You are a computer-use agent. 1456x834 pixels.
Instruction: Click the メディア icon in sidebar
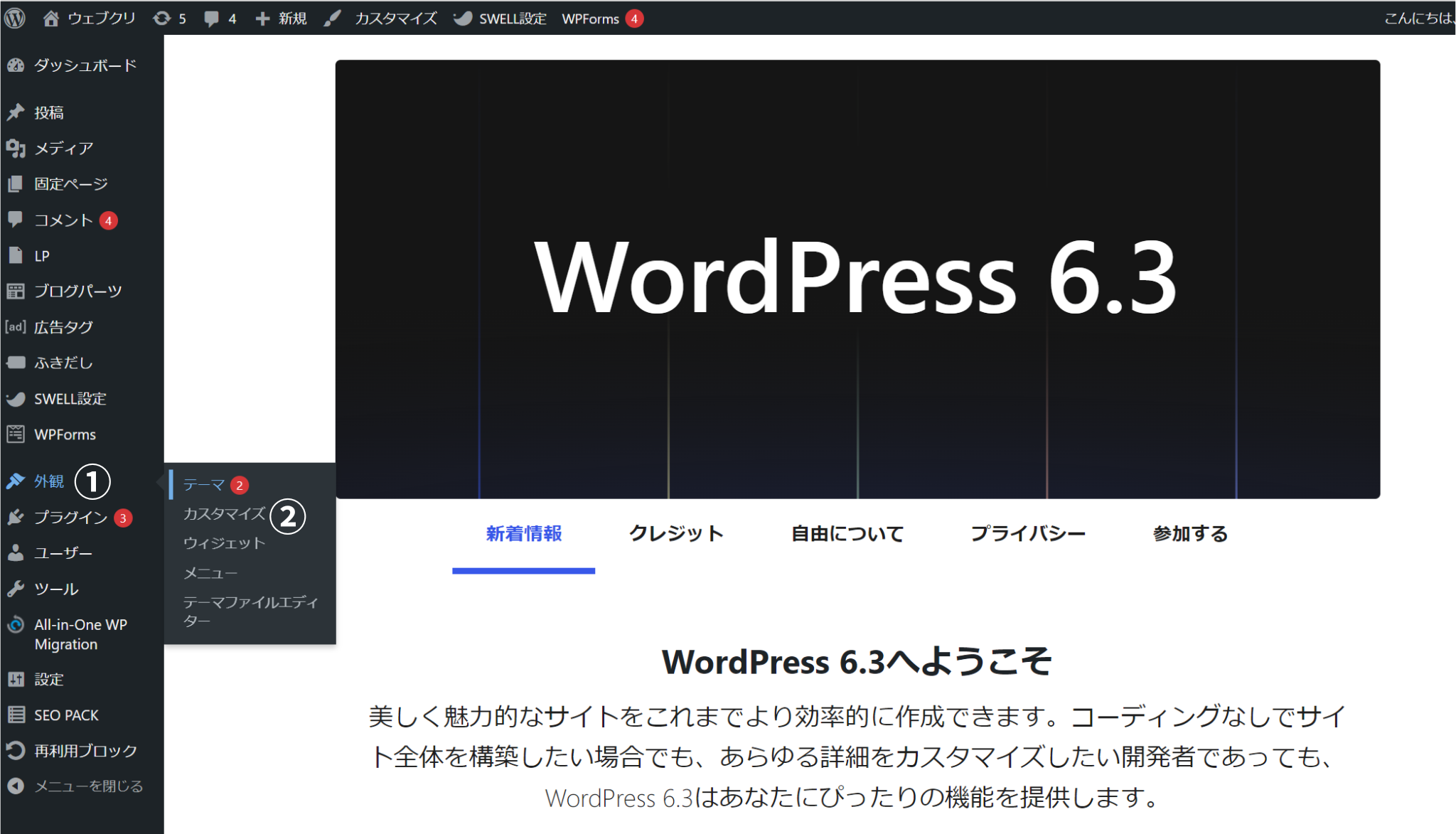16,148
